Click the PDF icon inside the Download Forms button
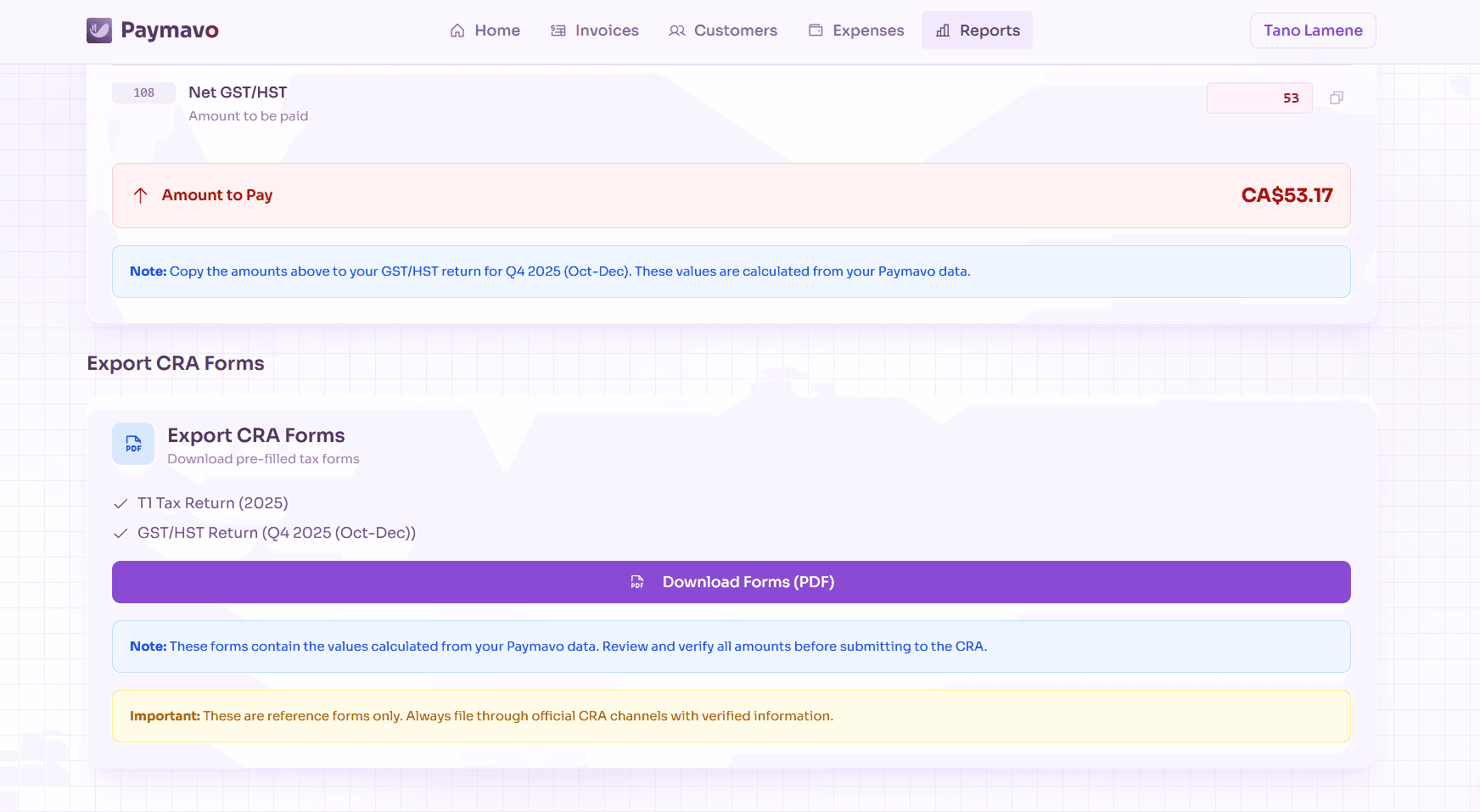Image resolution: width=1480 pixels, height=812 pixels. click(x=636, y=582)
